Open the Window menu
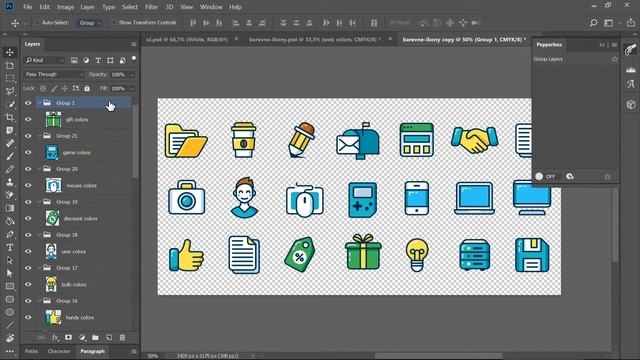 pyautogui.click(x=211, y=7)
